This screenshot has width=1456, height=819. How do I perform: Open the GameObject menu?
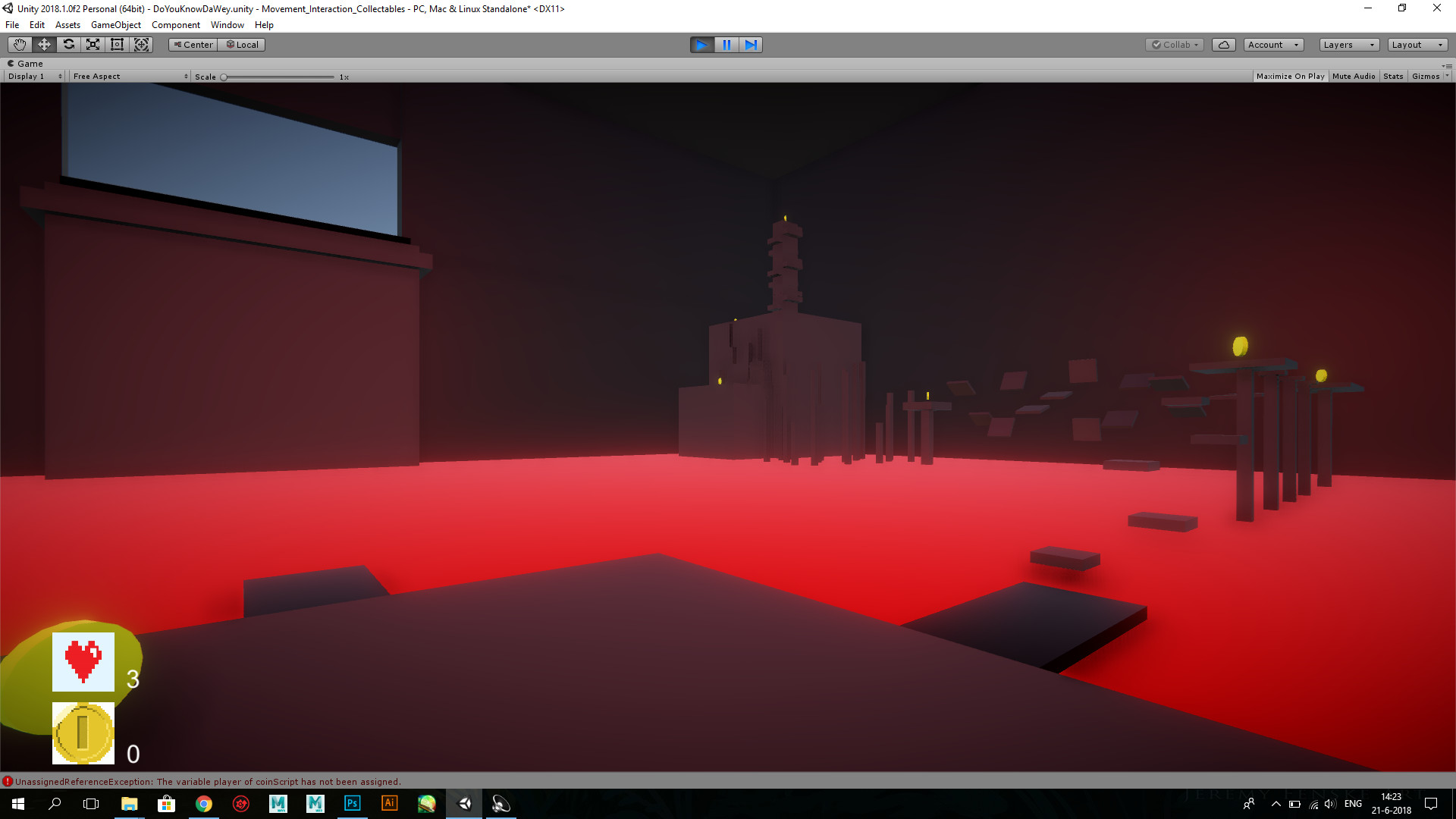click(115, 24)
